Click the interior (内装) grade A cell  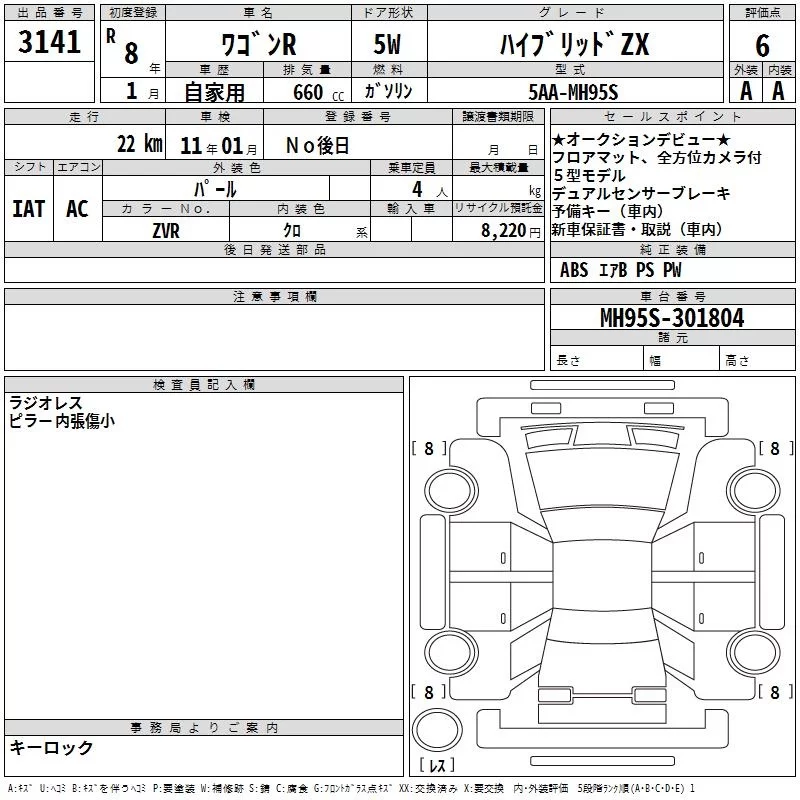tap(778, 91)
